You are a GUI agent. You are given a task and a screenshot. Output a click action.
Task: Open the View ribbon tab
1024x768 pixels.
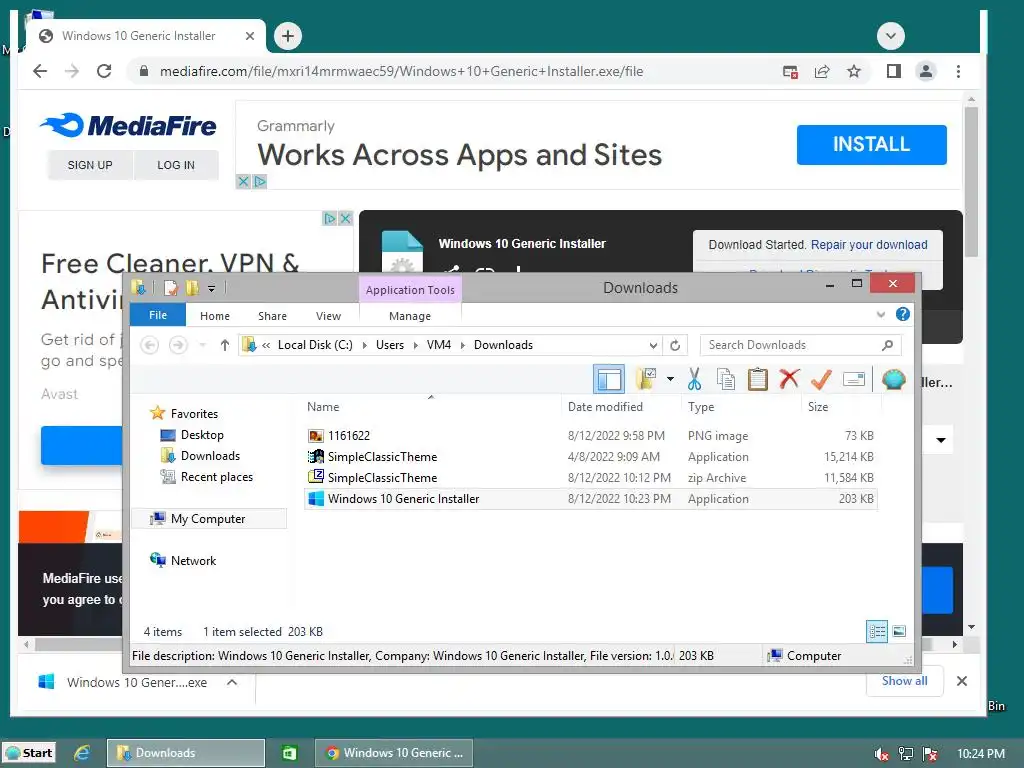(x=328, y=315)
